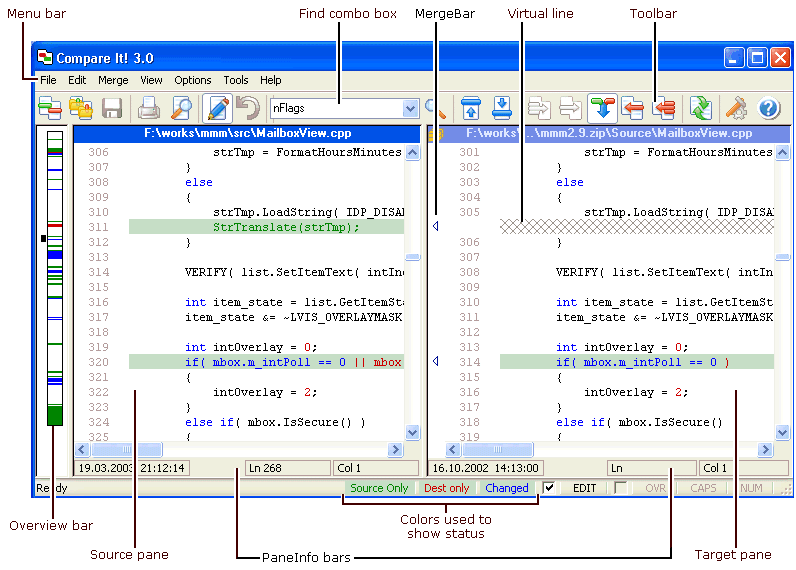Click the single red left arrow copy icon
The image size is (796, 570).
pos(633,108)
